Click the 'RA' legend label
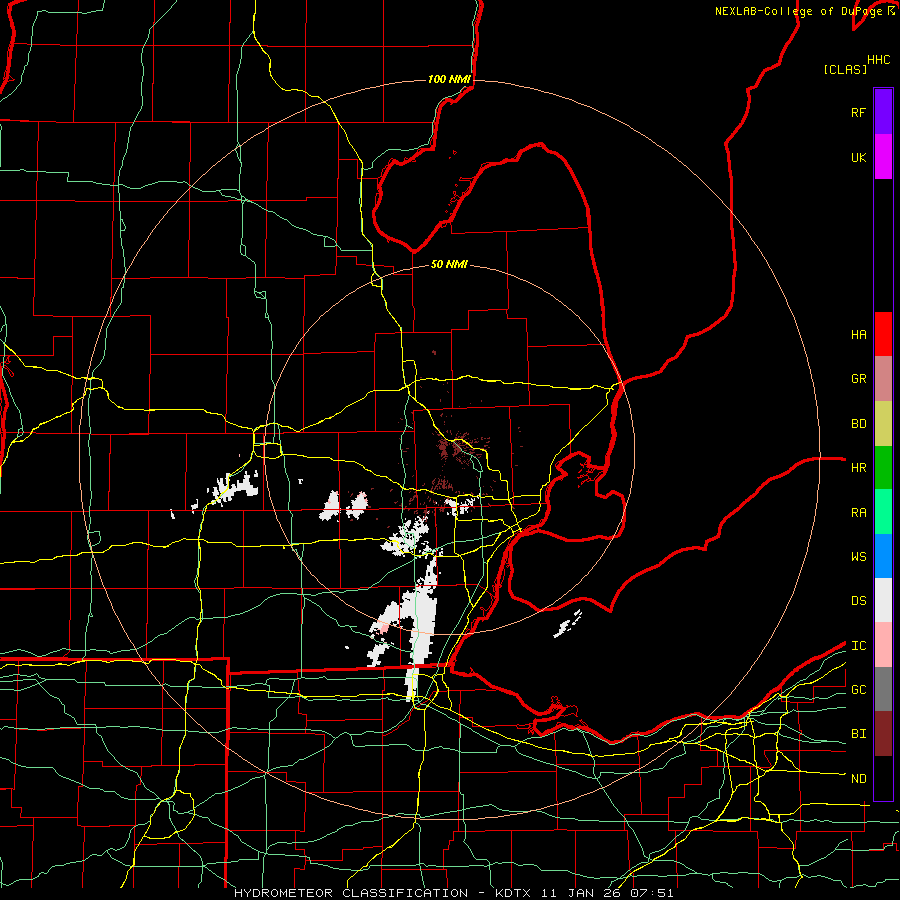900x900 pixels. point(858,513)
